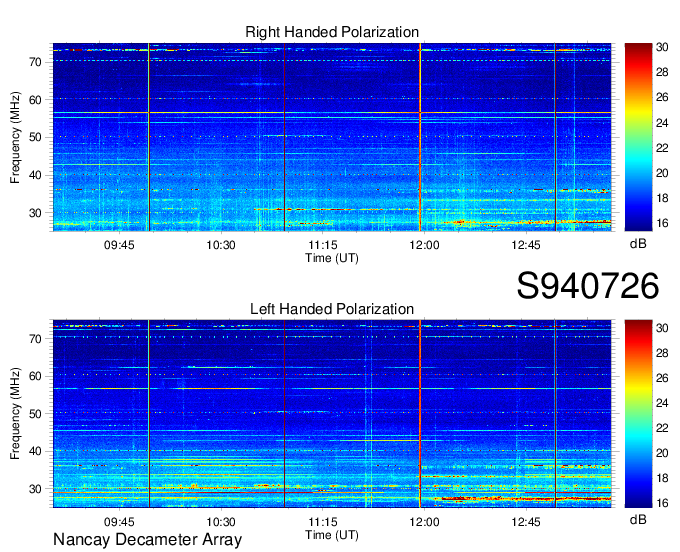680x552 pixels.
Task: Click "Time (UT)" label under right-handed plot
Action: click(x=332, y=258)
